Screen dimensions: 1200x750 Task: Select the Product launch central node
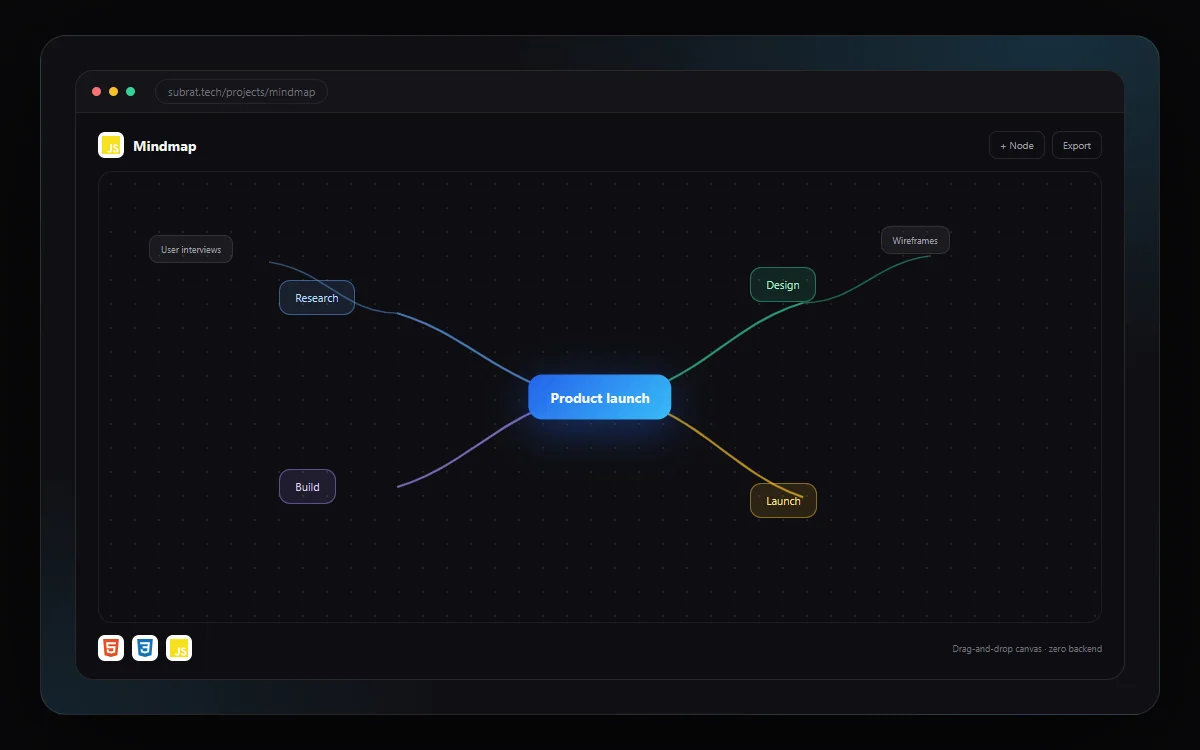point(600,397)
